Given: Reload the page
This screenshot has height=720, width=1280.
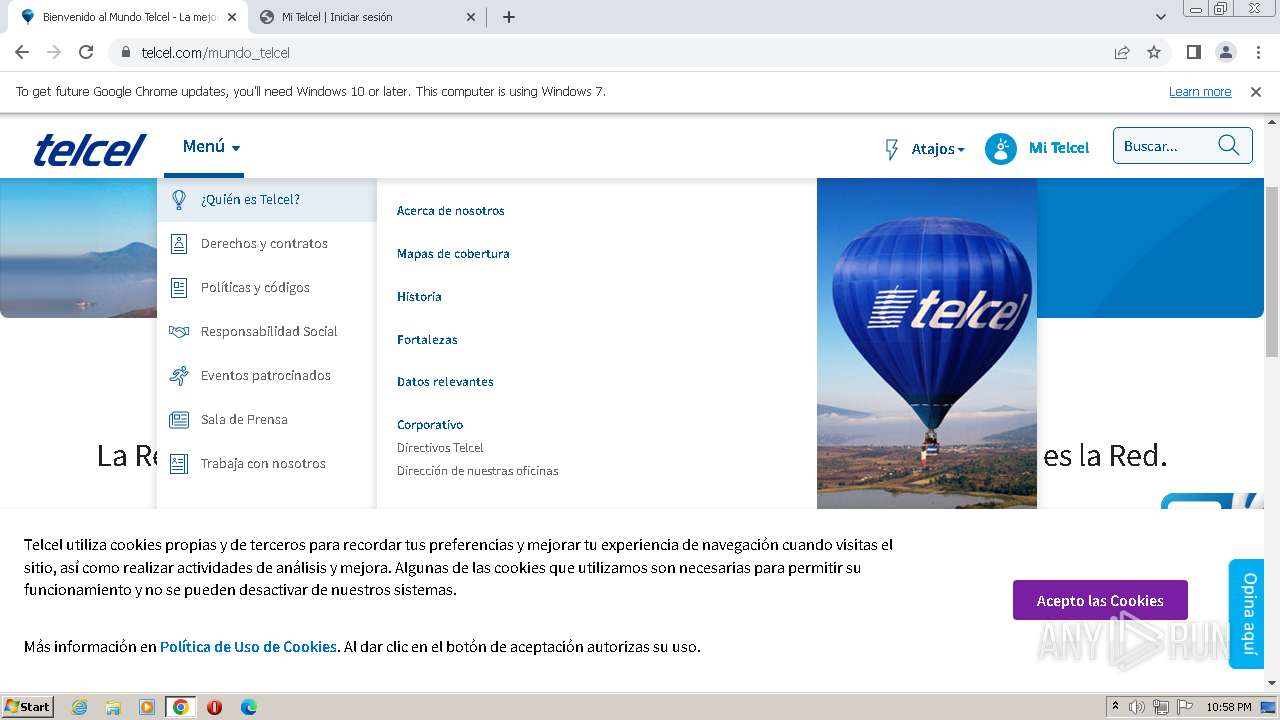Looking at the screenshot, I should (86, 52).
